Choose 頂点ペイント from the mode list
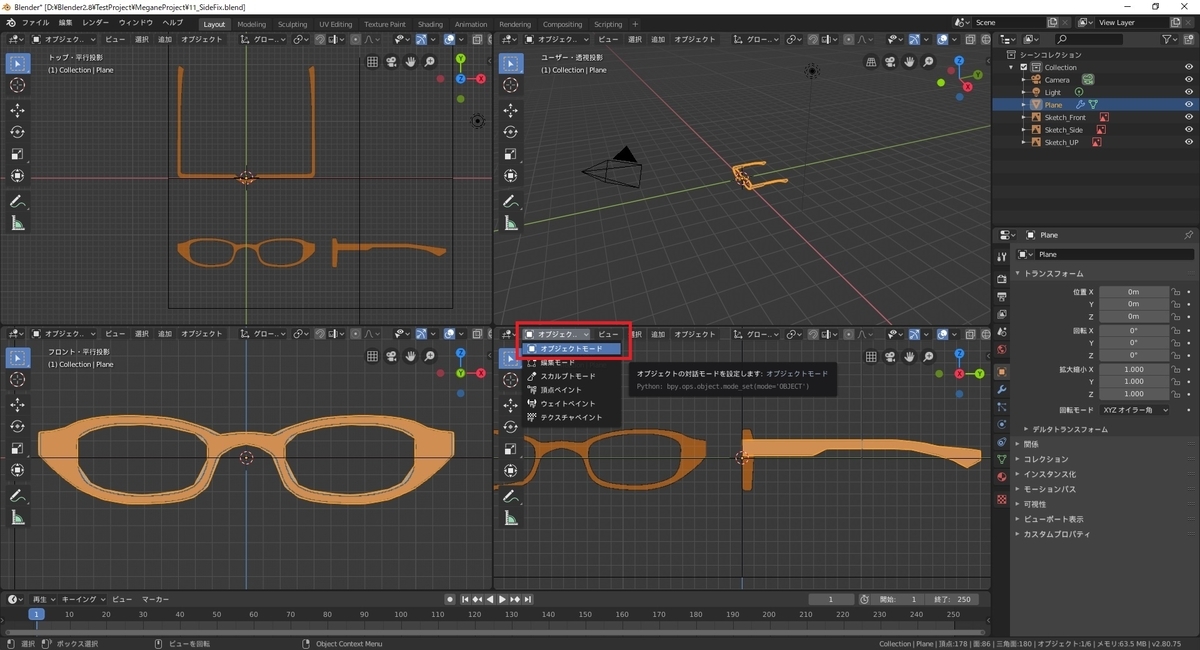The height and width of the screenshot is (650, 1200). pos(572,390)
